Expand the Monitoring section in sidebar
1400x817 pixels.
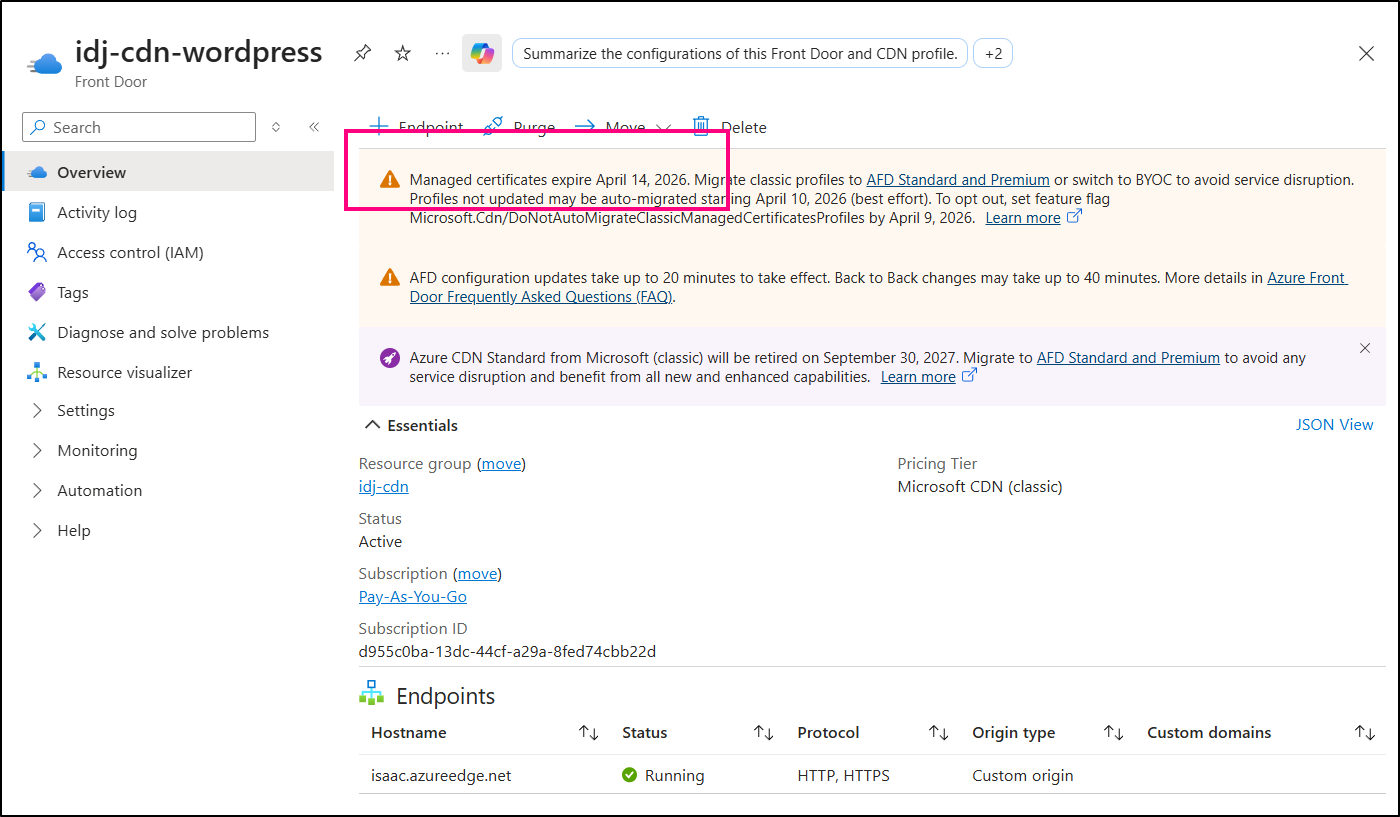(x=97, y=451)
